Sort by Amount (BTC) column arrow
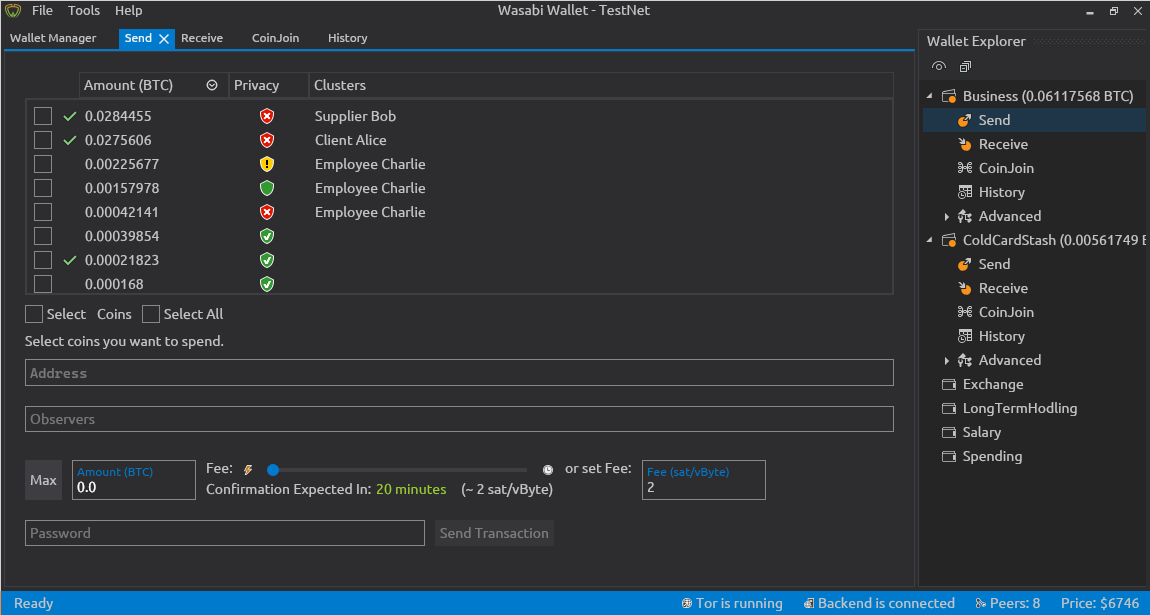 click(212, 85)
